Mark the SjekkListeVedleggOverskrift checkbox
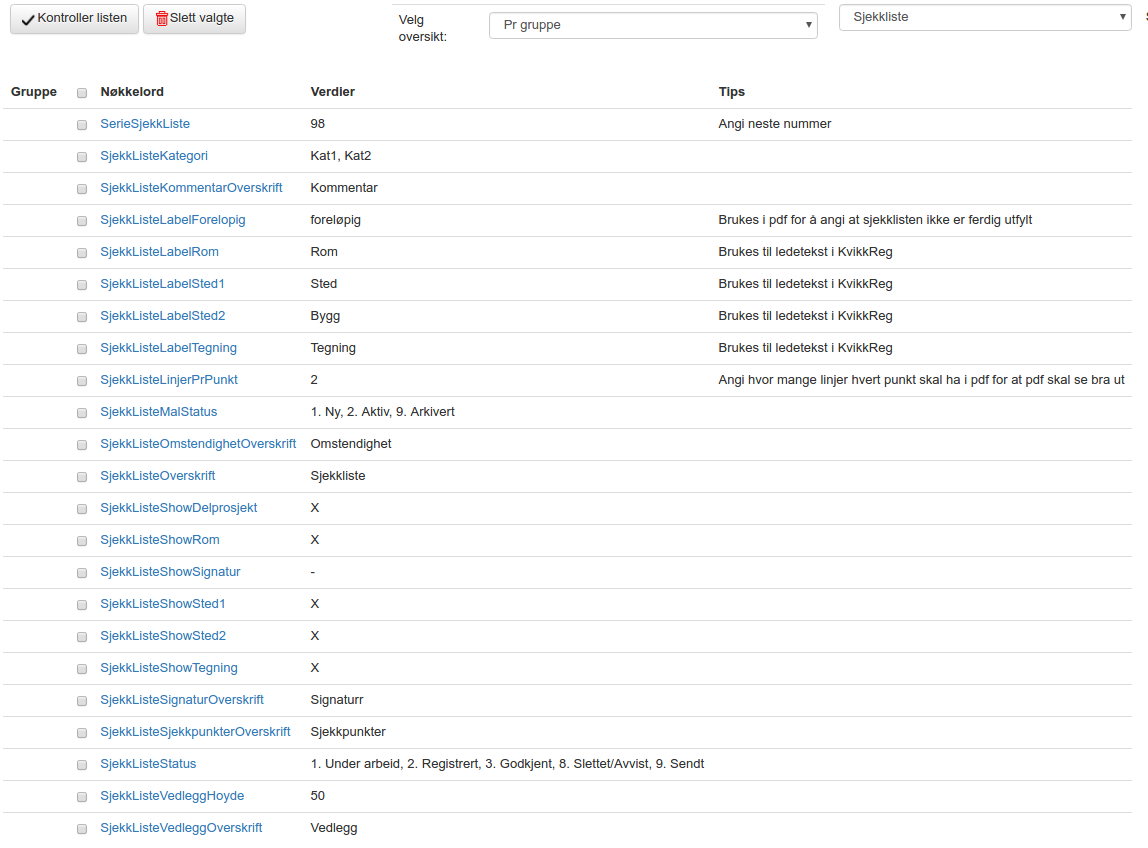The height and width of the screenshot is (848, 1148). pos(82,829)
